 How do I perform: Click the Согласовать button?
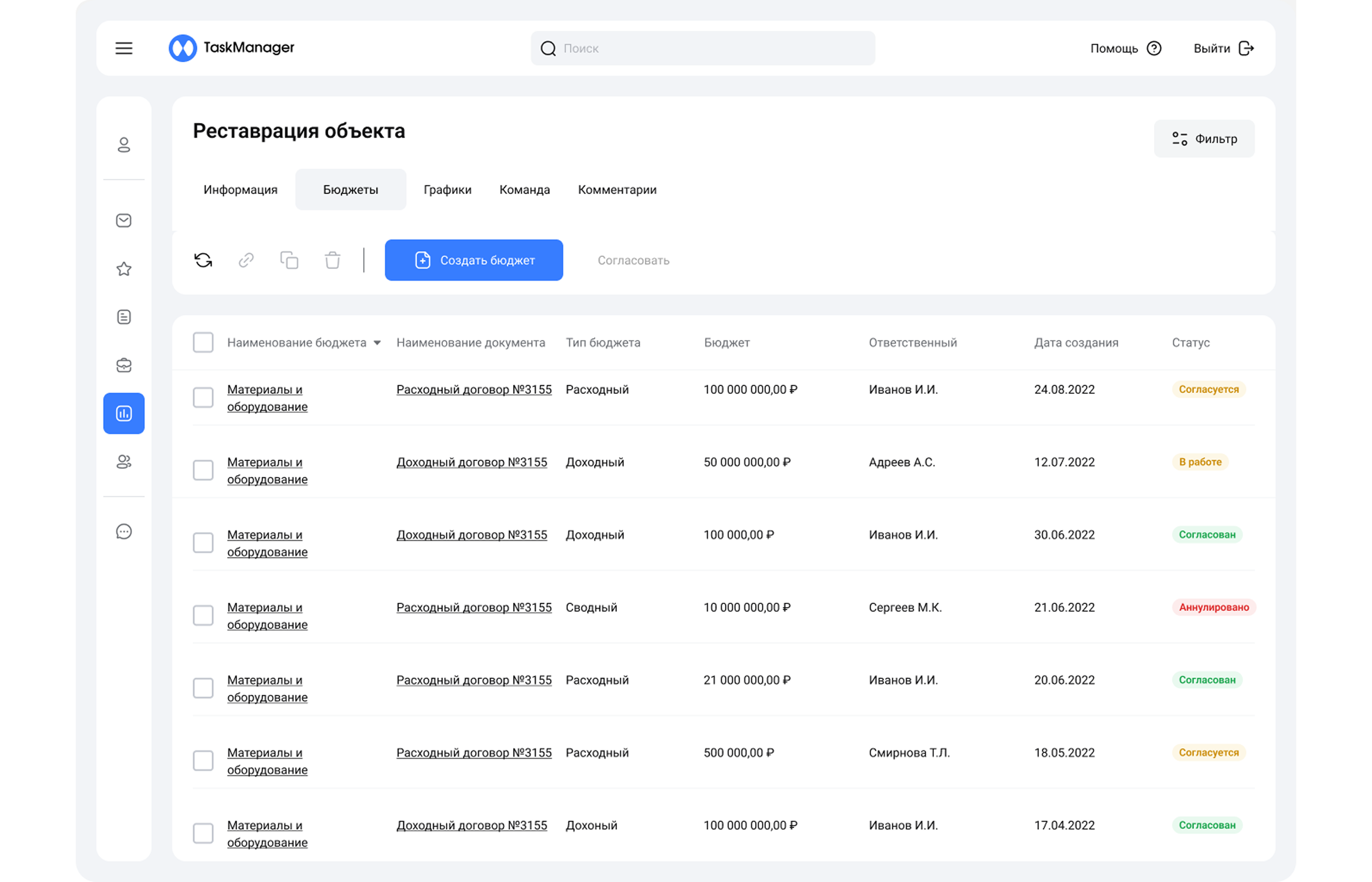(x=633, y=261)
